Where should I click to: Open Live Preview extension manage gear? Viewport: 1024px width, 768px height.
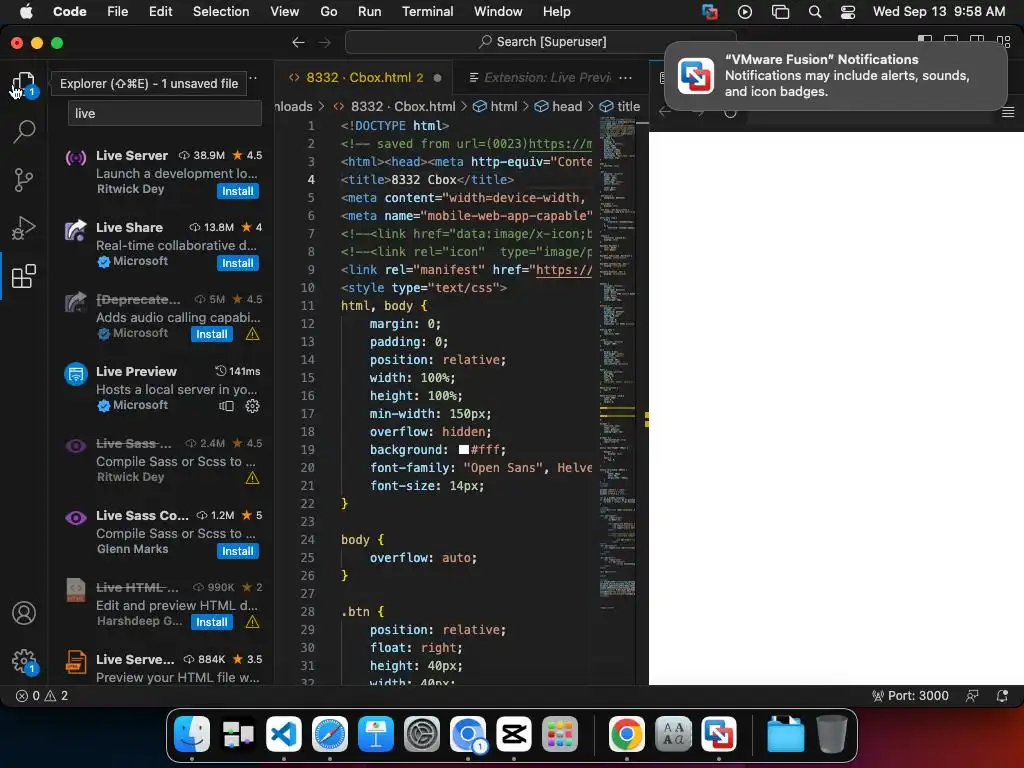pos(252,406)
